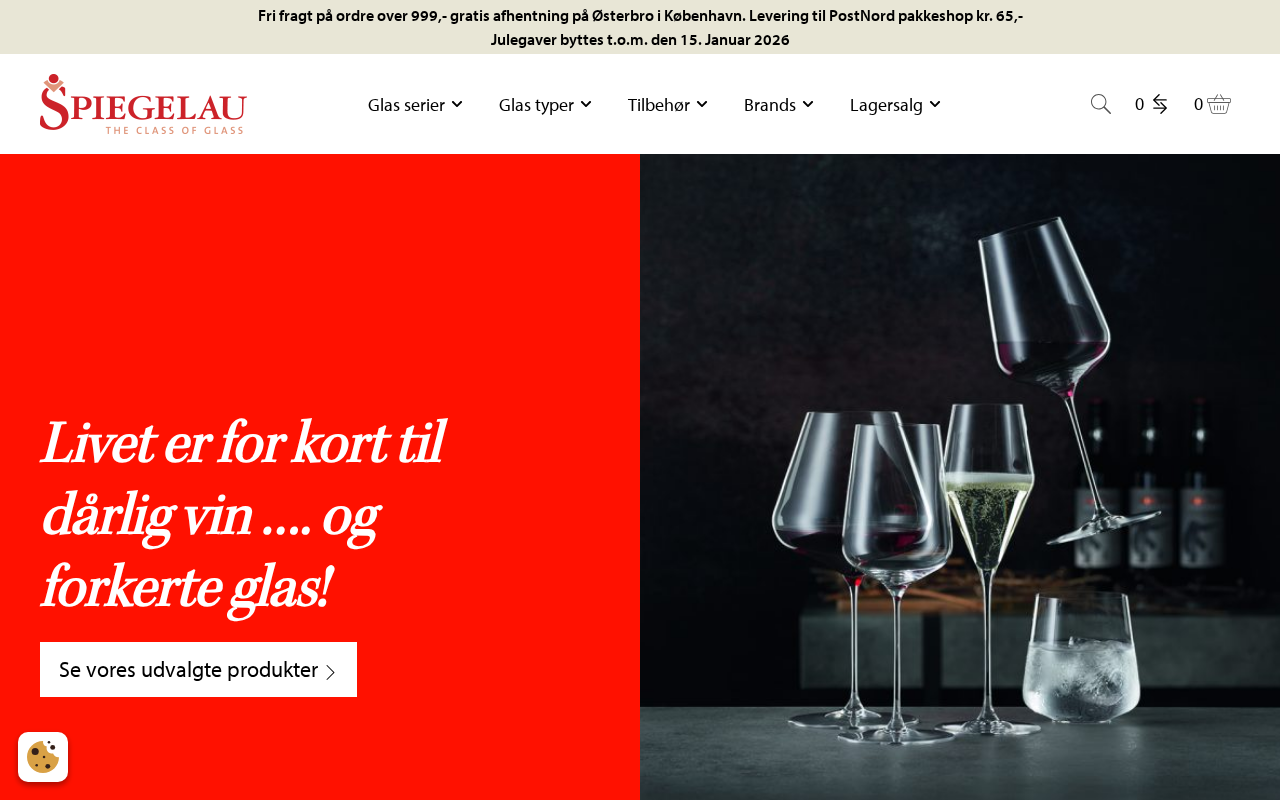Open the product compare arrows icon

(x=1160, y=104)
